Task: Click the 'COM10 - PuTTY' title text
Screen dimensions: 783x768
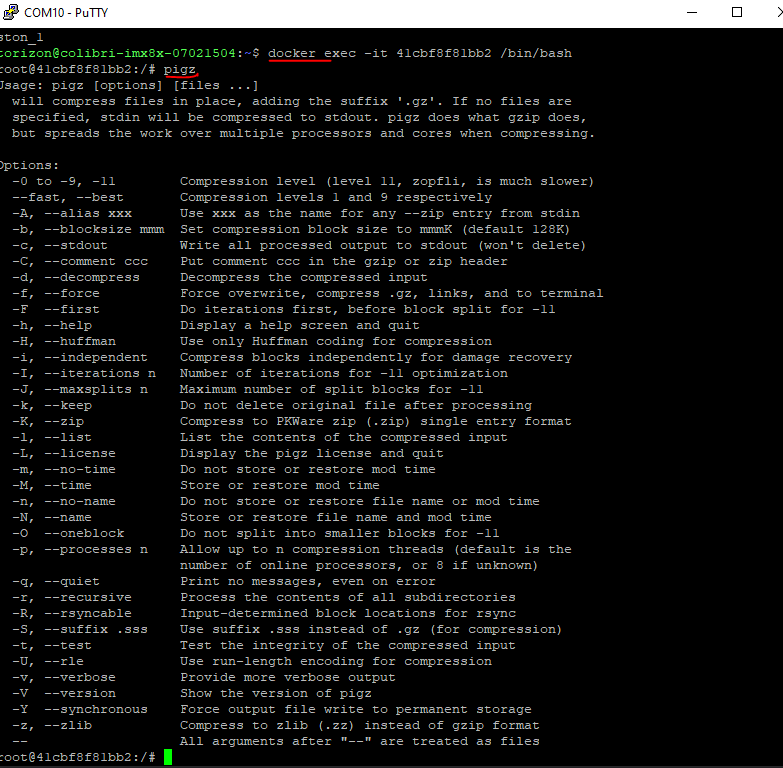Action: pyautogui.click(x=66, y=12)
